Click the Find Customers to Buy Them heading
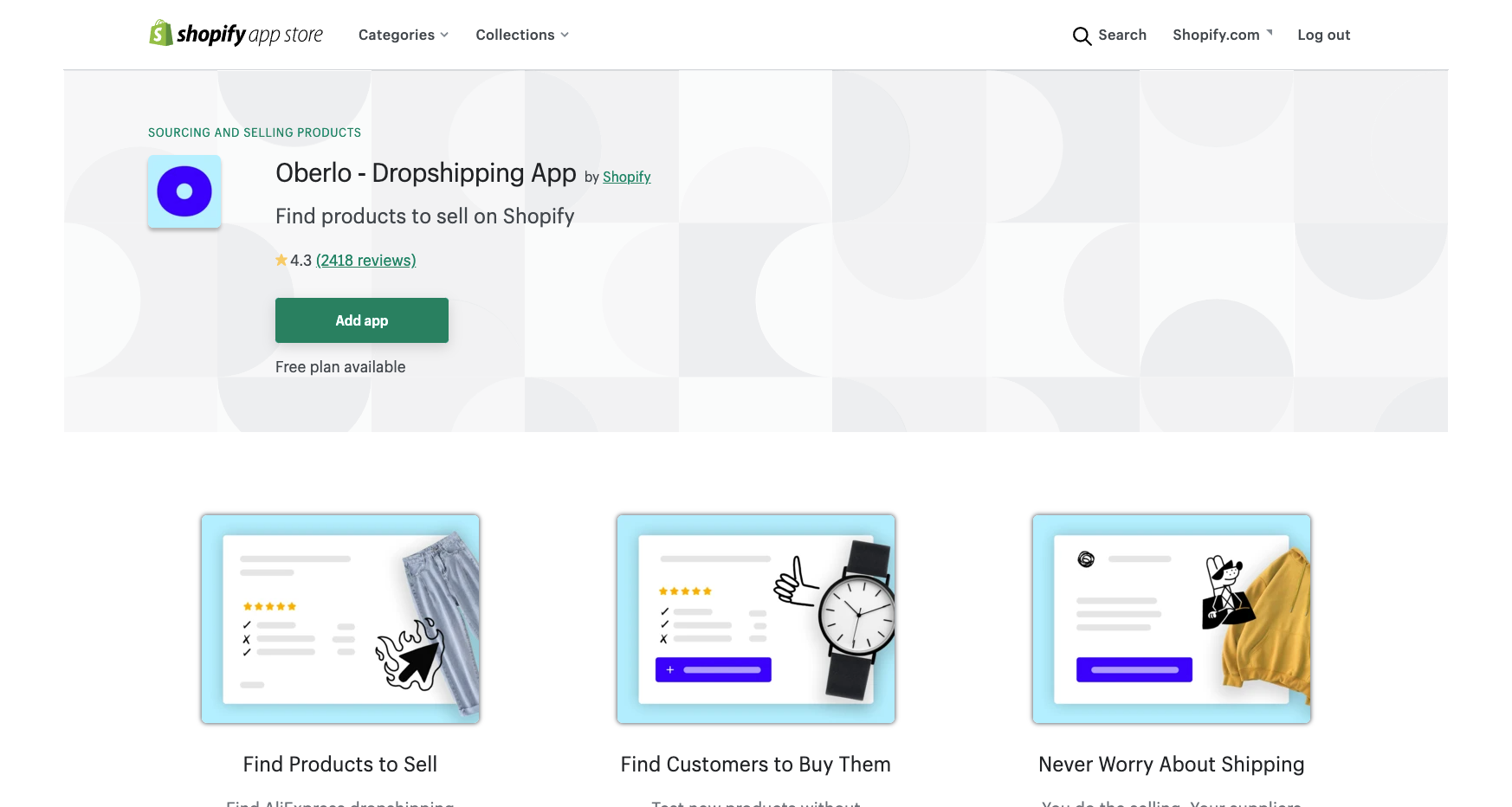 pyautogui.click(x=756, y=765)
